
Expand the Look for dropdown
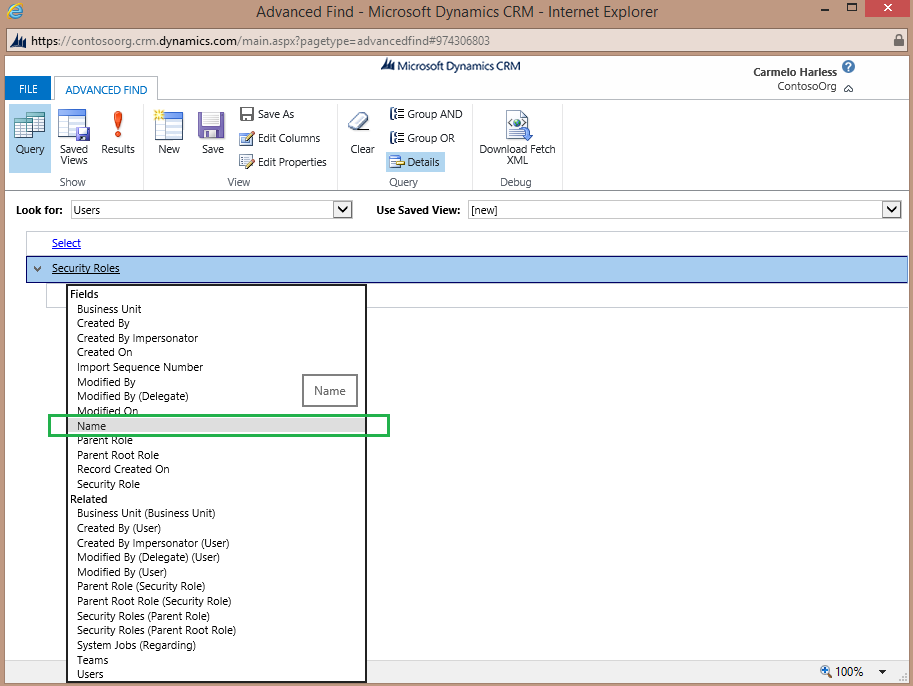343,210
